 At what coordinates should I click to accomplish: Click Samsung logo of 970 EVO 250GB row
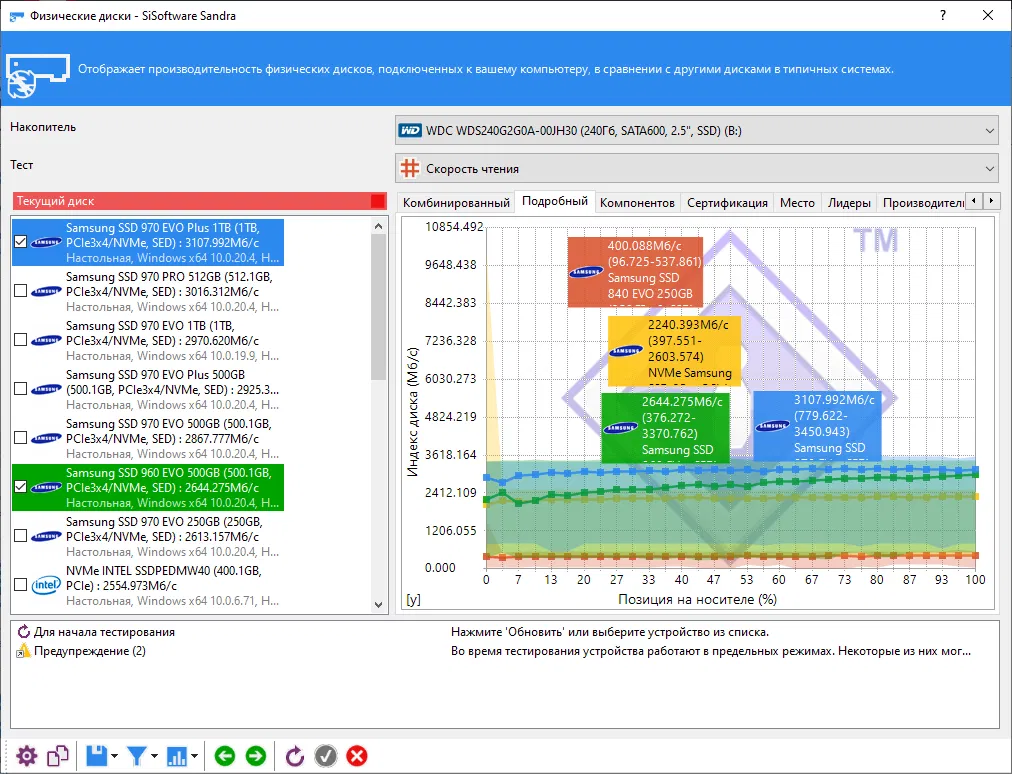tap(46, 536)
